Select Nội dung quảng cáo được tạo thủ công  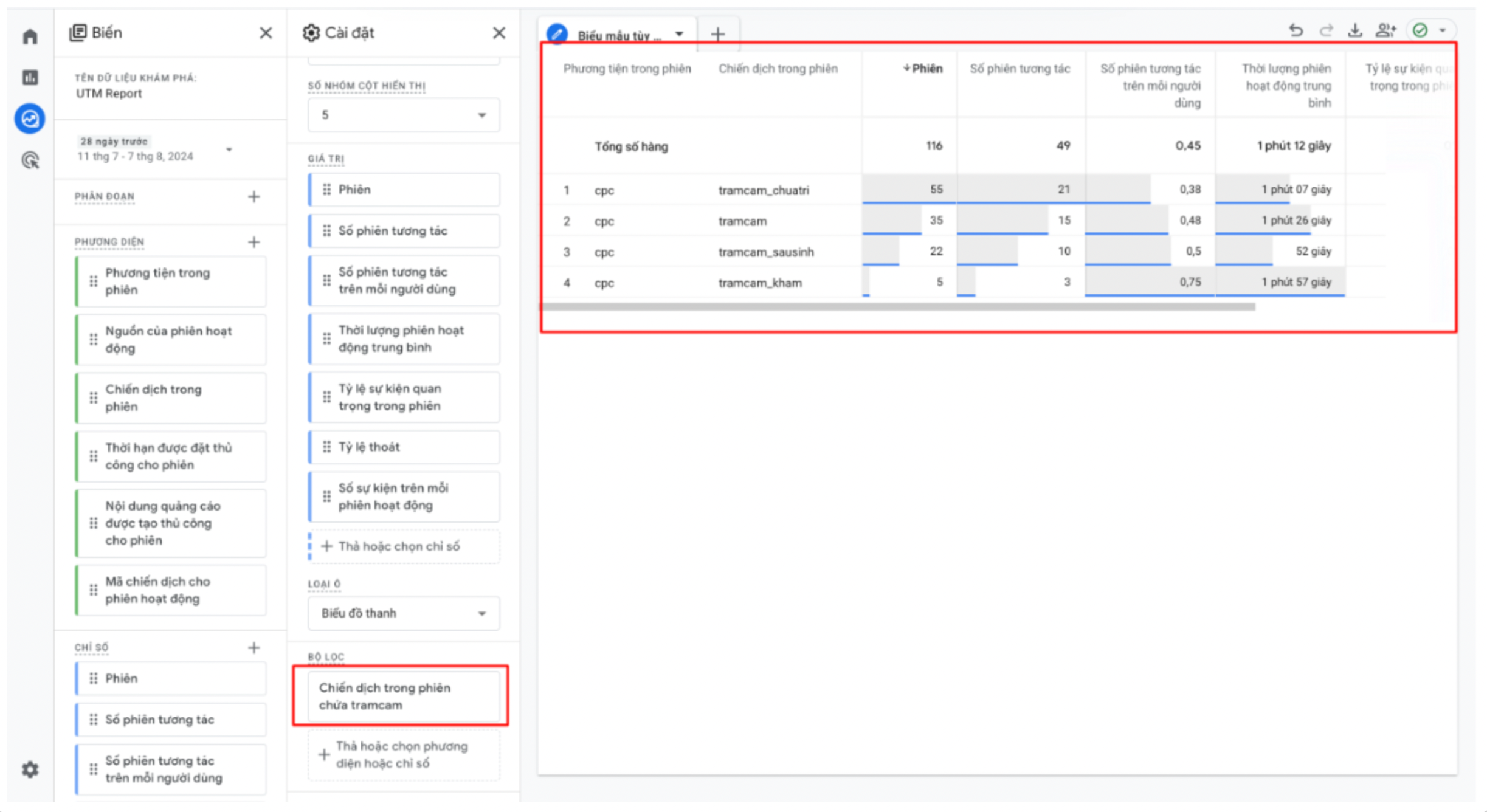171,523
